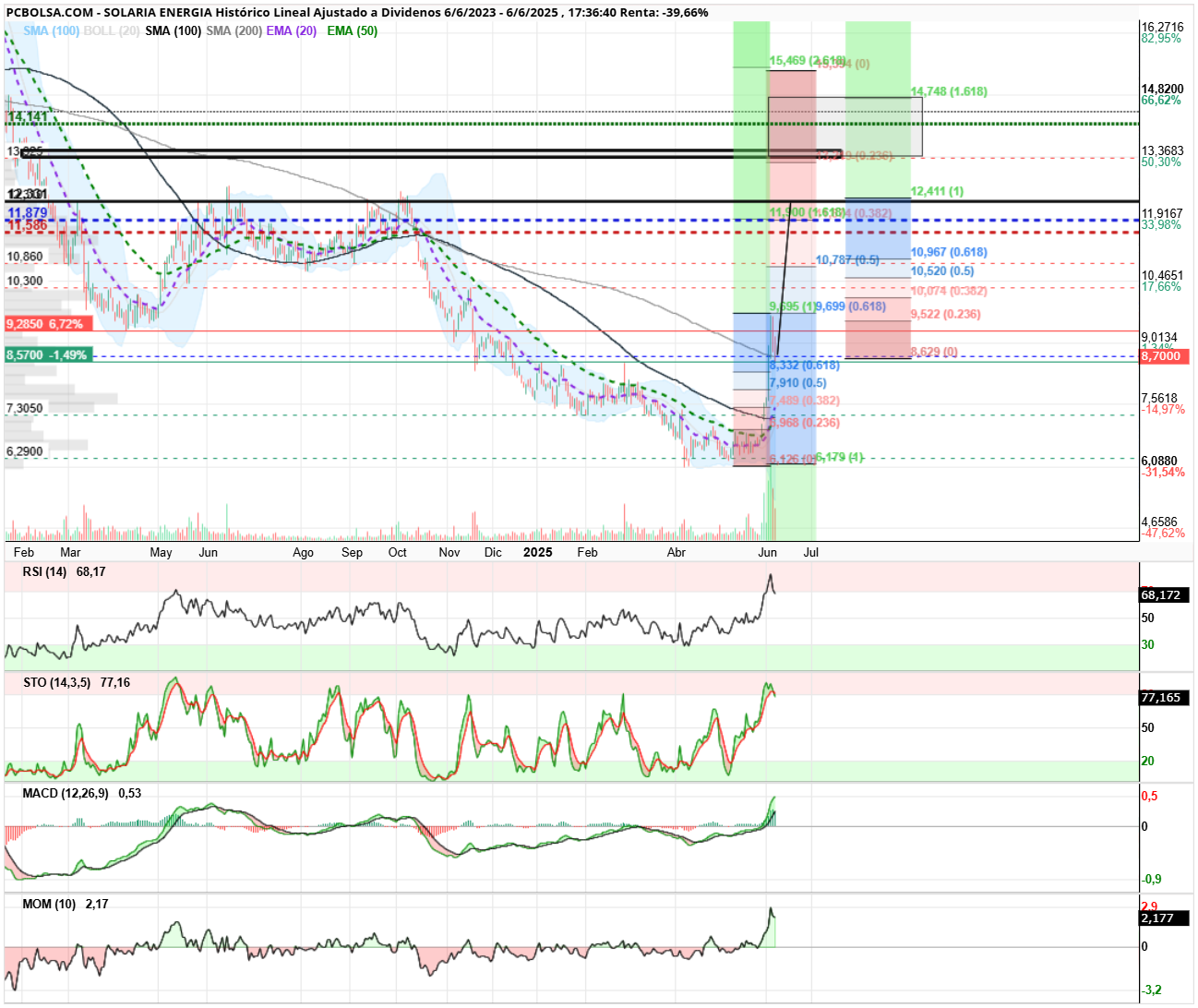This screenshot has height=1008, width=1198.
Task: Click the blue 11,879 level label
Action: click(x=28, y=212)
